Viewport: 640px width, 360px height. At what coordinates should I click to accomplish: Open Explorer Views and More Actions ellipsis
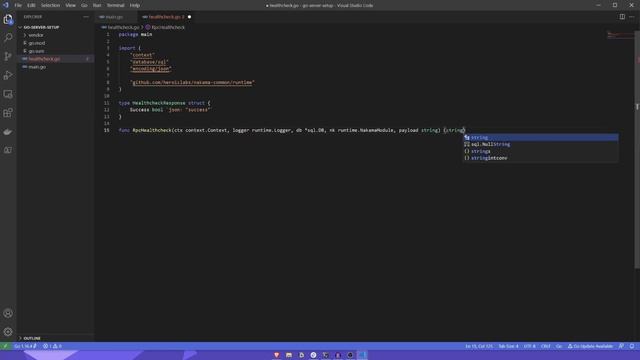point(86,17)
